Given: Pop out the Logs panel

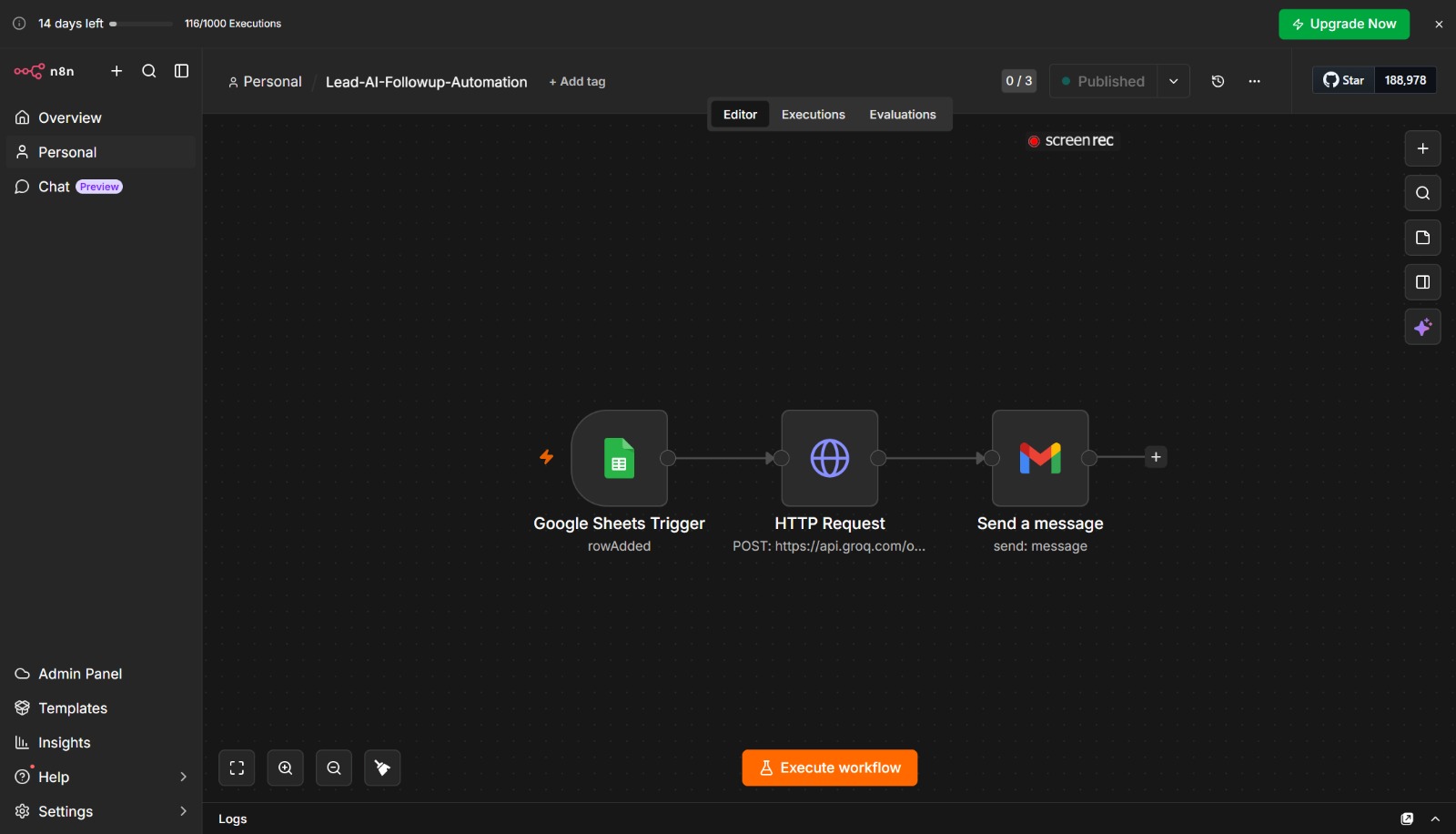Looking at the screenshot, I should tap(1407, 819).
